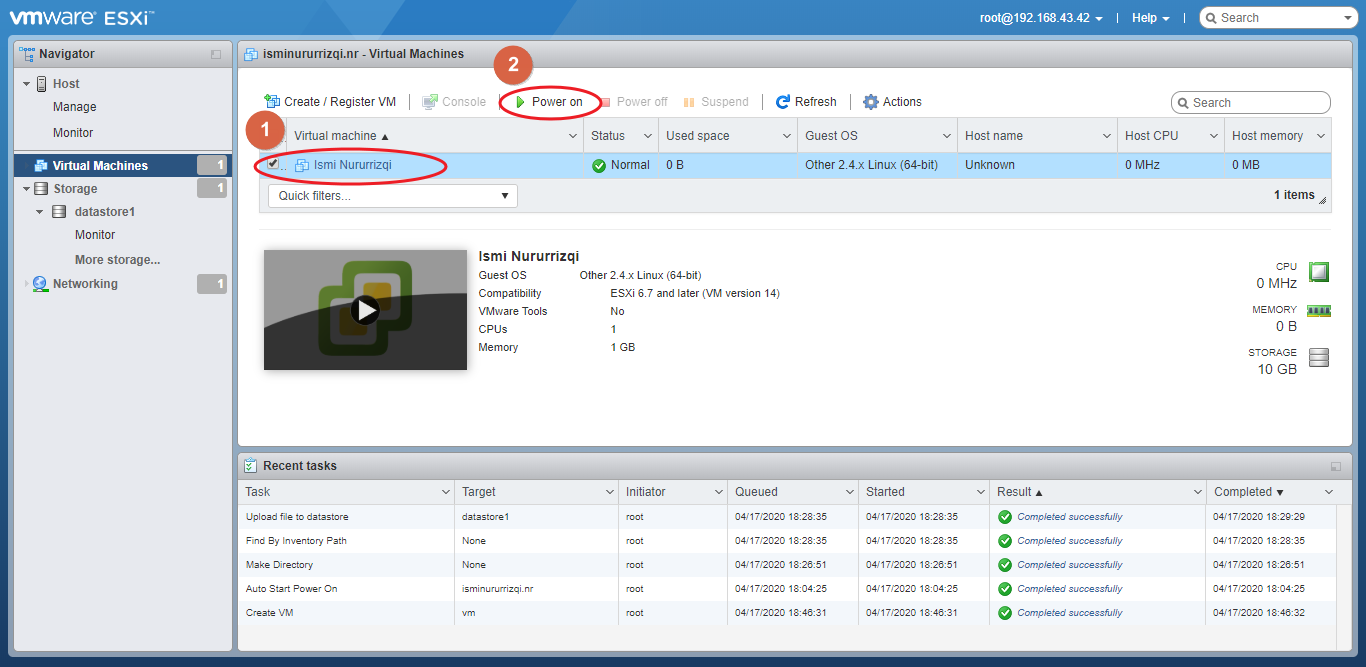Open the Status column dropdown

tap(646, 135)
